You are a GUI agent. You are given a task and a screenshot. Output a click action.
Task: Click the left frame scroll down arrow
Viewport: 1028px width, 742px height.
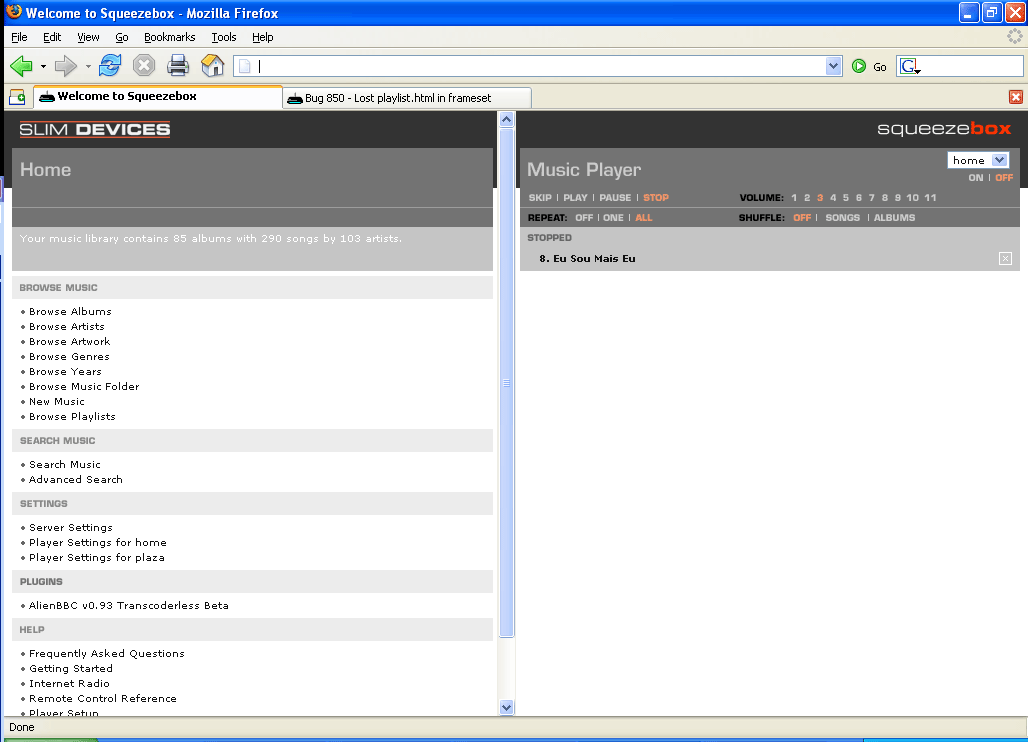click(506, 707)
